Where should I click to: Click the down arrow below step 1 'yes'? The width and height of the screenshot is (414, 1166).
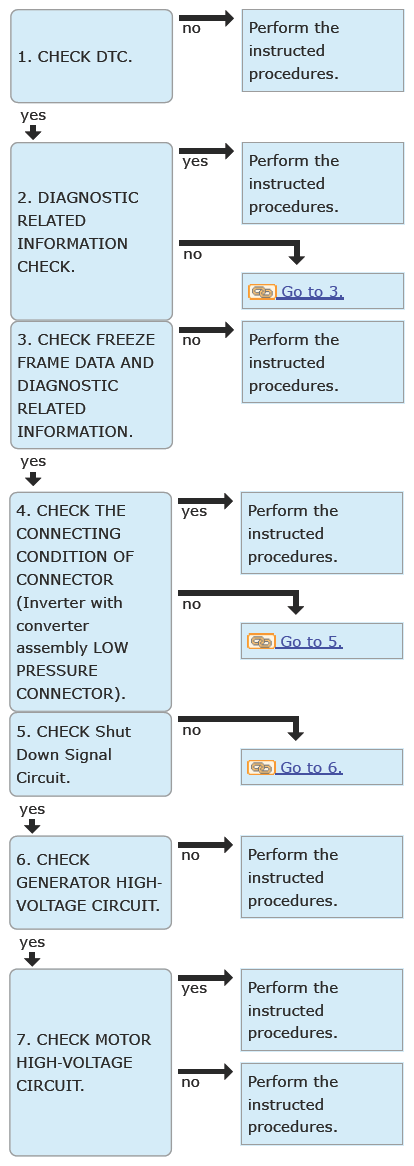coord(33,132)
